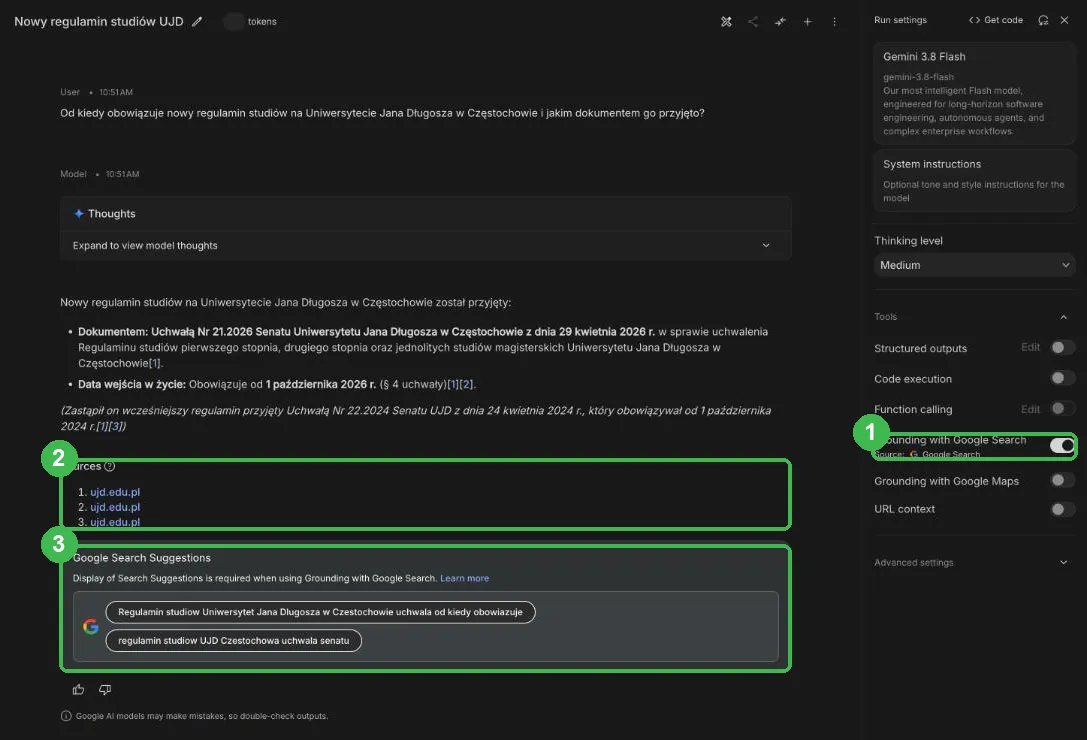This screenshot has width=1087, height=740.
Task: Click the share icon in the top toolbar
Action: (753, 21)
